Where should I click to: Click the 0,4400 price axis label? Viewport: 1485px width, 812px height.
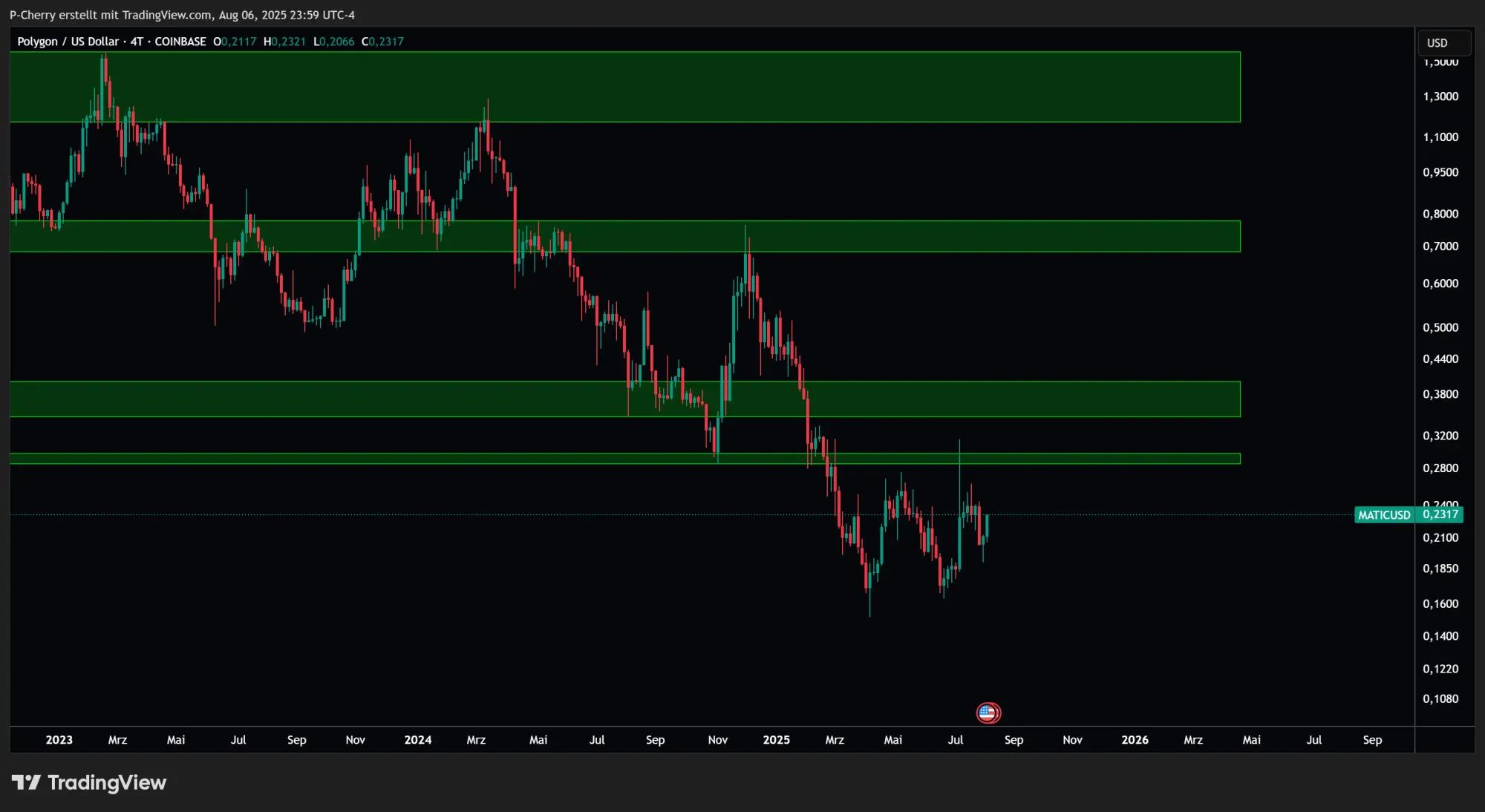click(1440, 359)
